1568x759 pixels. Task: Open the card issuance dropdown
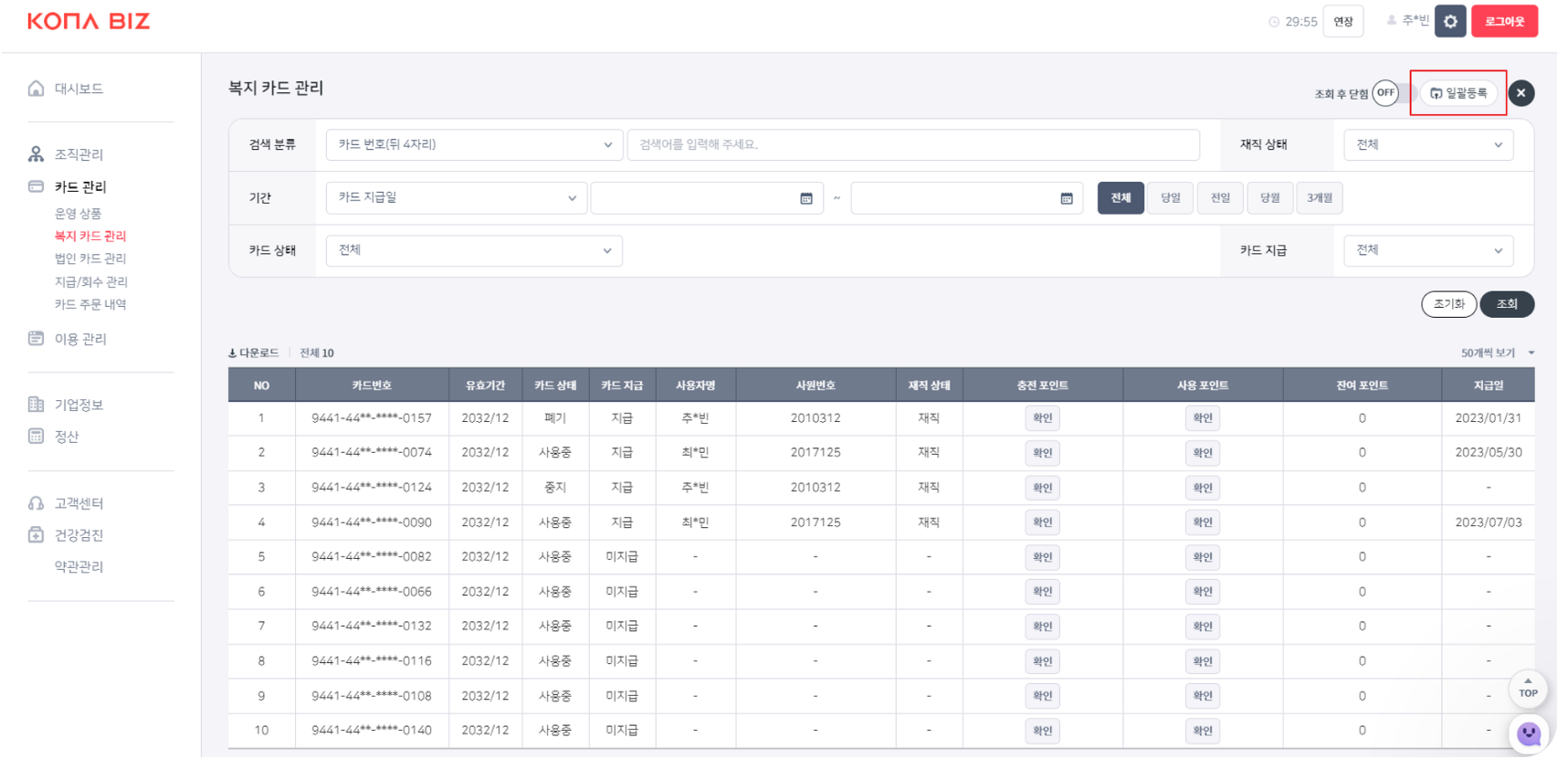(1428, 250)
